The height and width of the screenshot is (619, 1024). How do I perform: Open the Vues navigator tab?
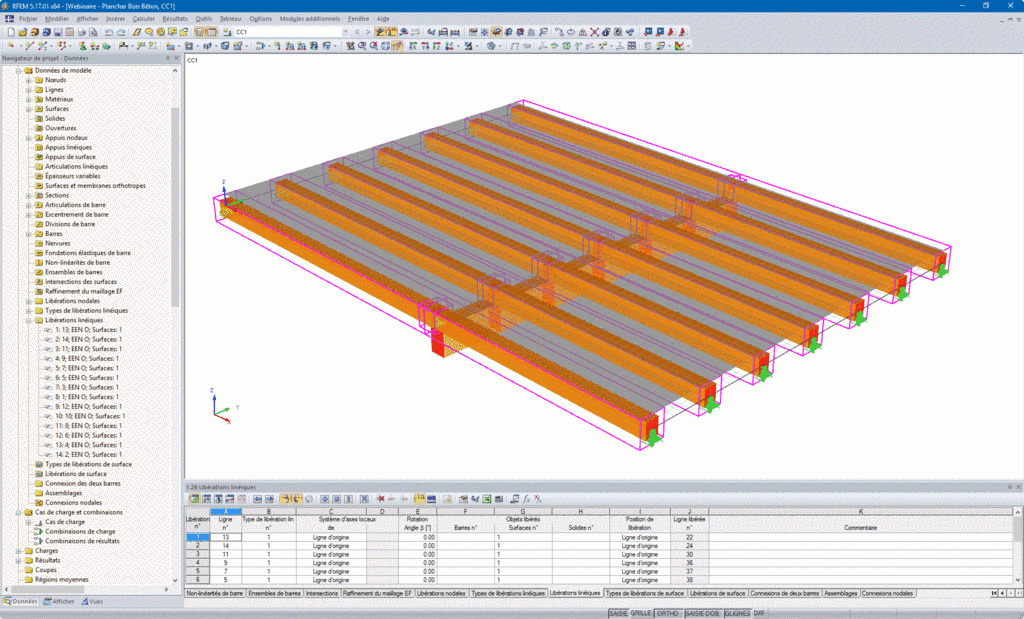(x=92, y=601)
